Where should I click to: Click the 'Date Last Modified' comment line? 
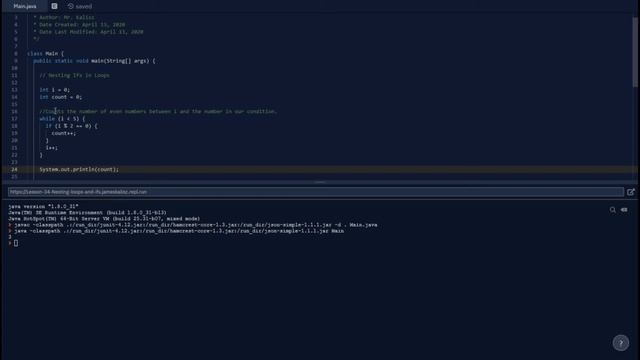pos(88,32)
